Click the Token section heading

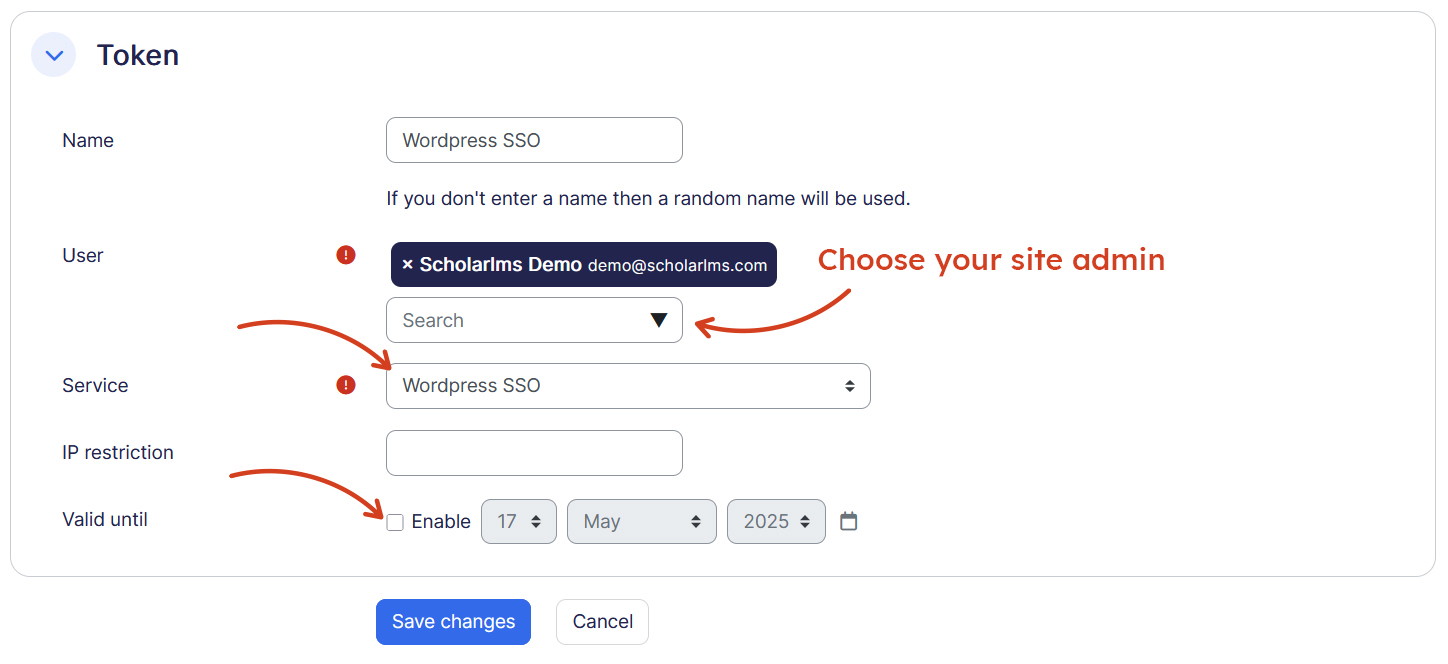[x=138, y=55]
